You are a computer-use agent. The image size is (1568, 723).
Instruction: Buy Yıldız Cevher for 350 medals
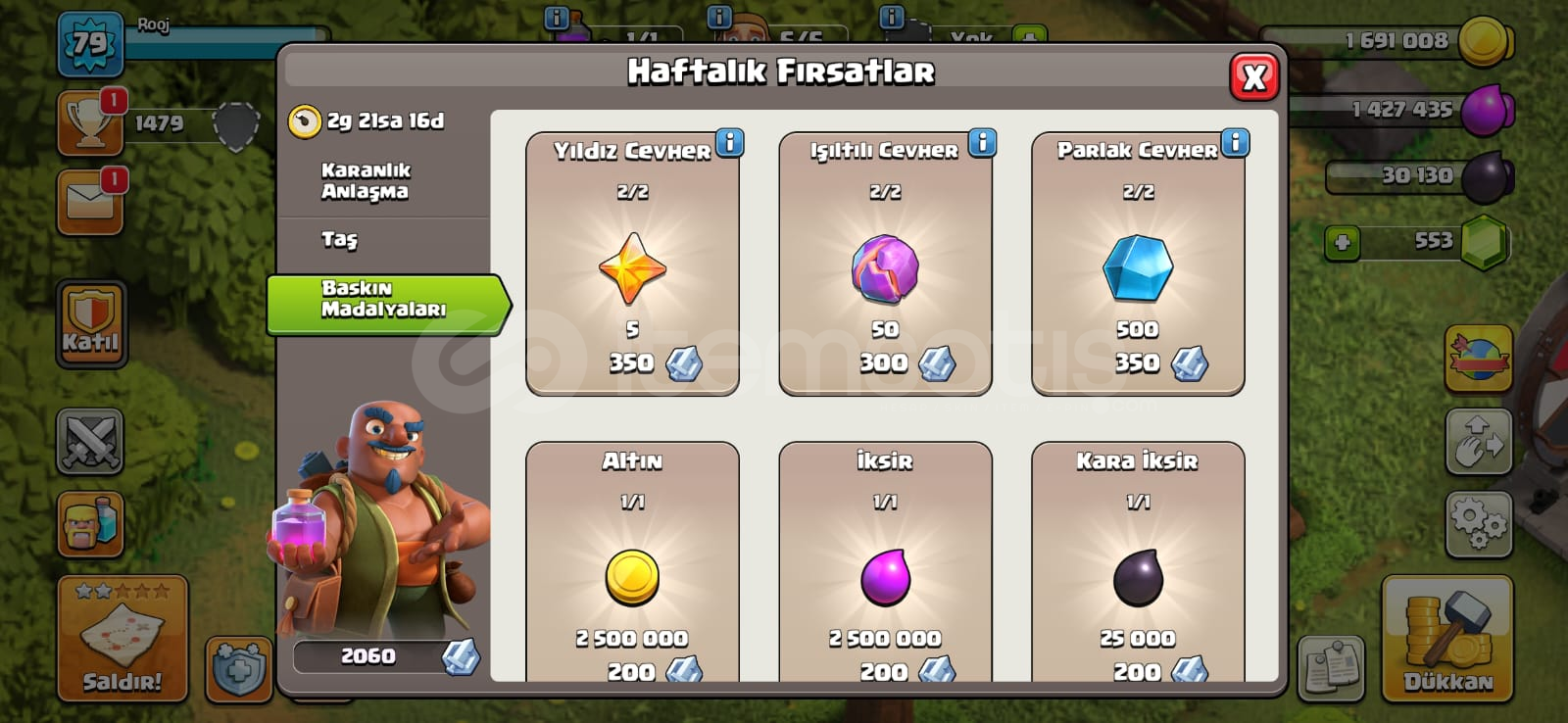click(x=632, y=265)
